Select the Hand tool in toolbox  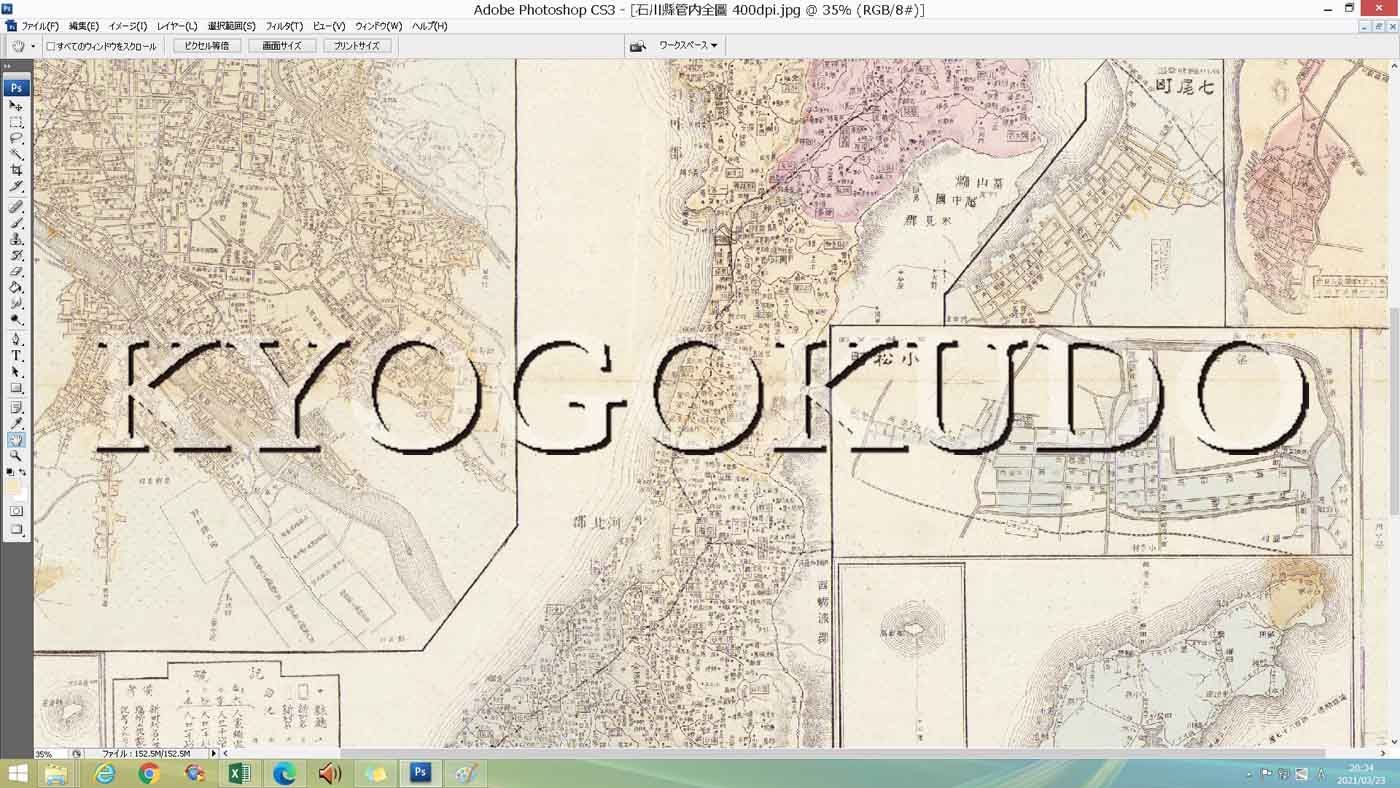[16, 439]
